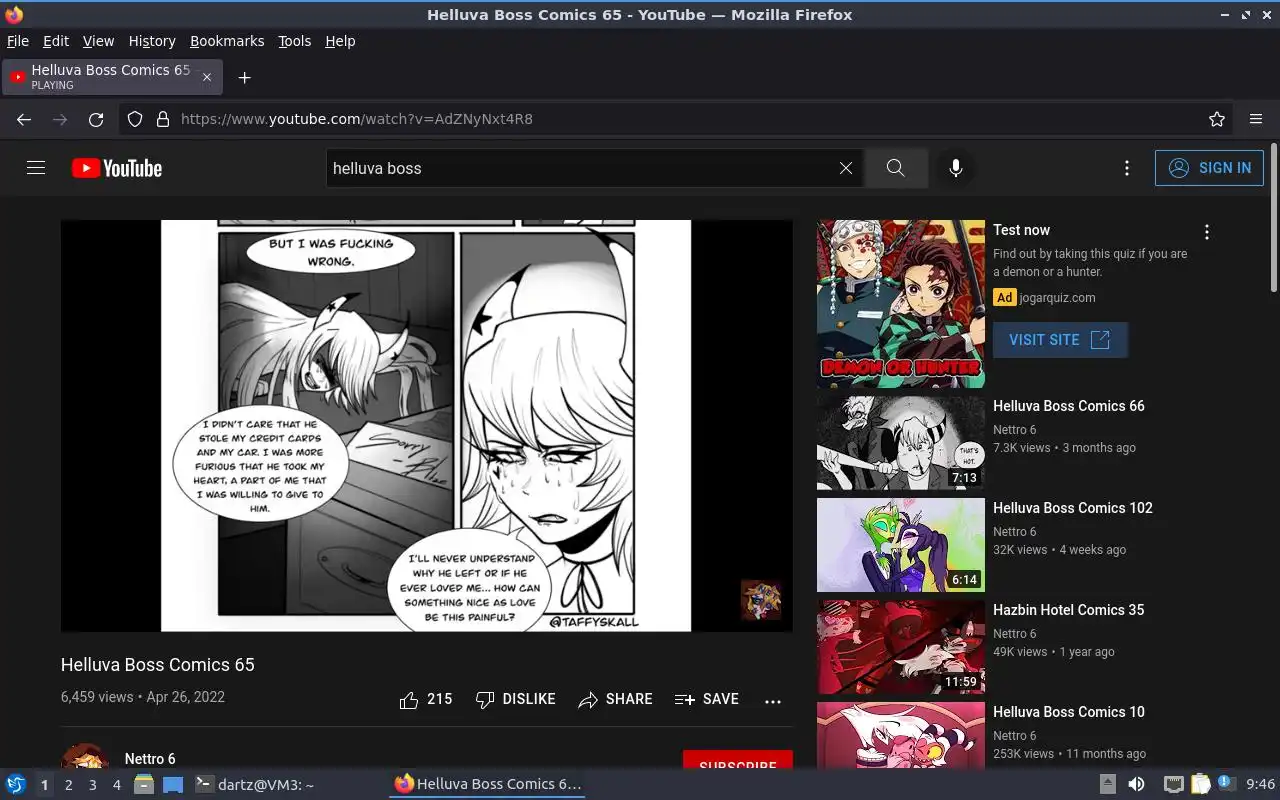
Task: Close the Helluva Boss Comics 65 tab
Action: click(x=207, y=77)
